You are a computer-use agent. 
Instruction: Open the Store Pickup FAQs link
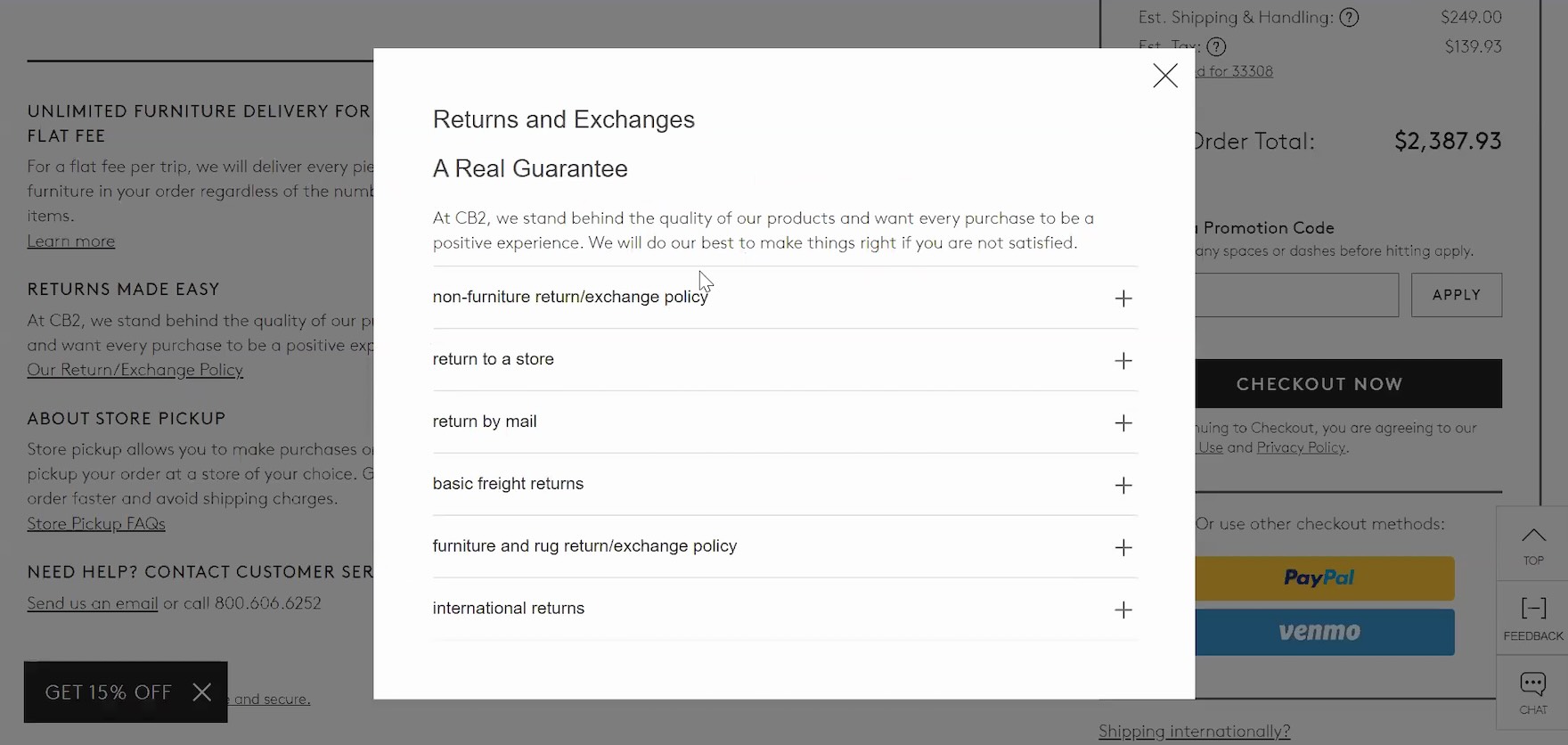click(96, 524)
